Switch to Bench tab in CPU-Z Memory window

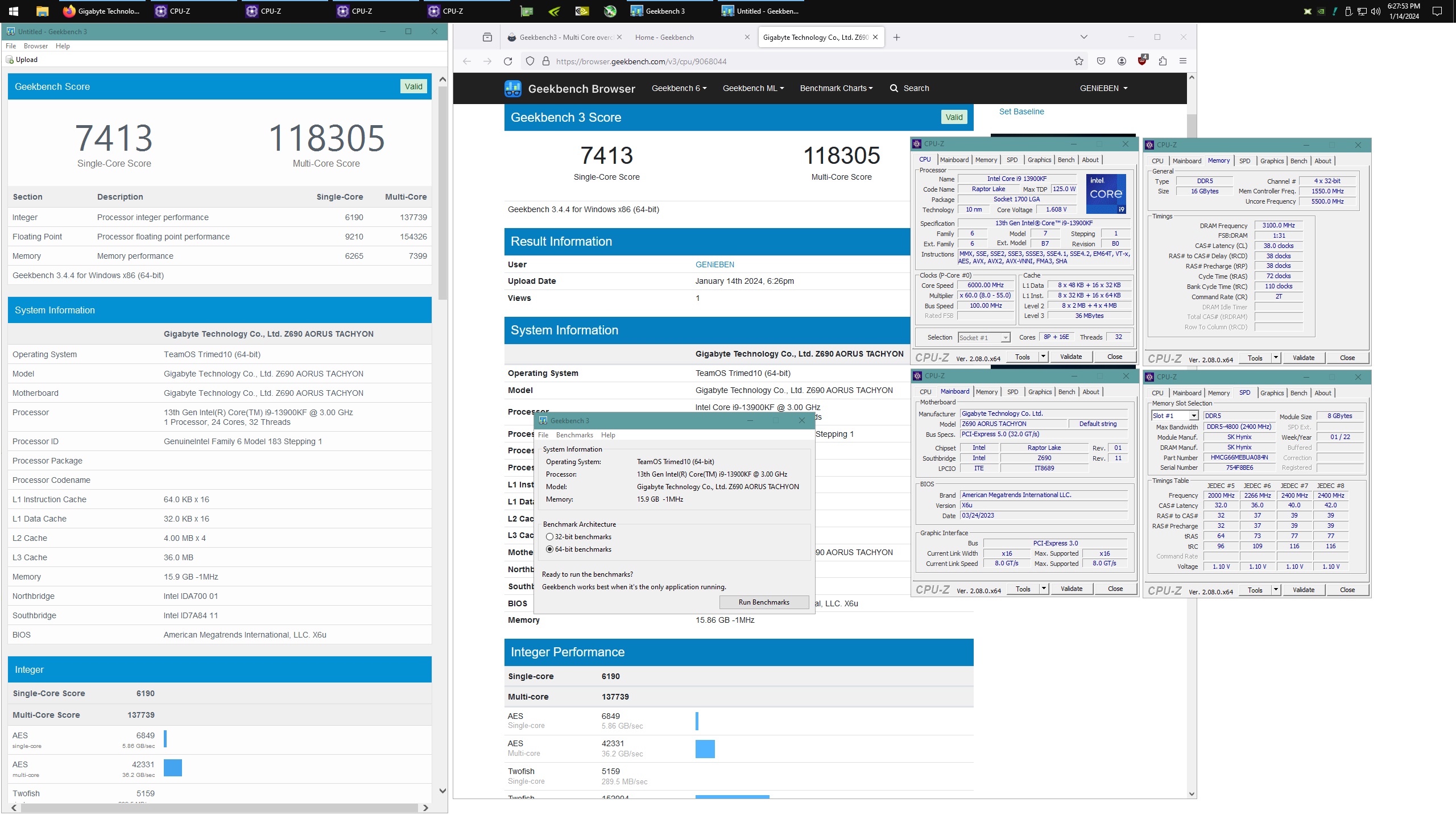pos(1298,161)
